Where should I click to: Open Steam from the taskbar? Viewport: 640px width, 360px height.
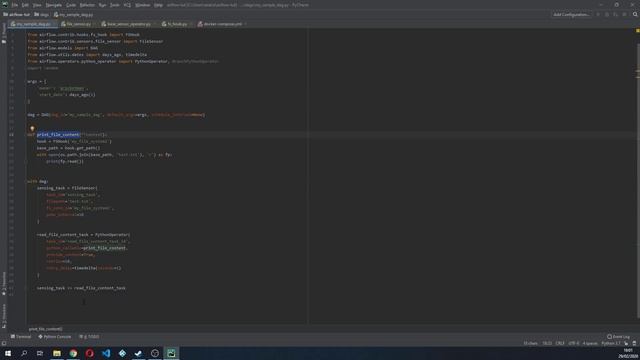coord(138,353)
